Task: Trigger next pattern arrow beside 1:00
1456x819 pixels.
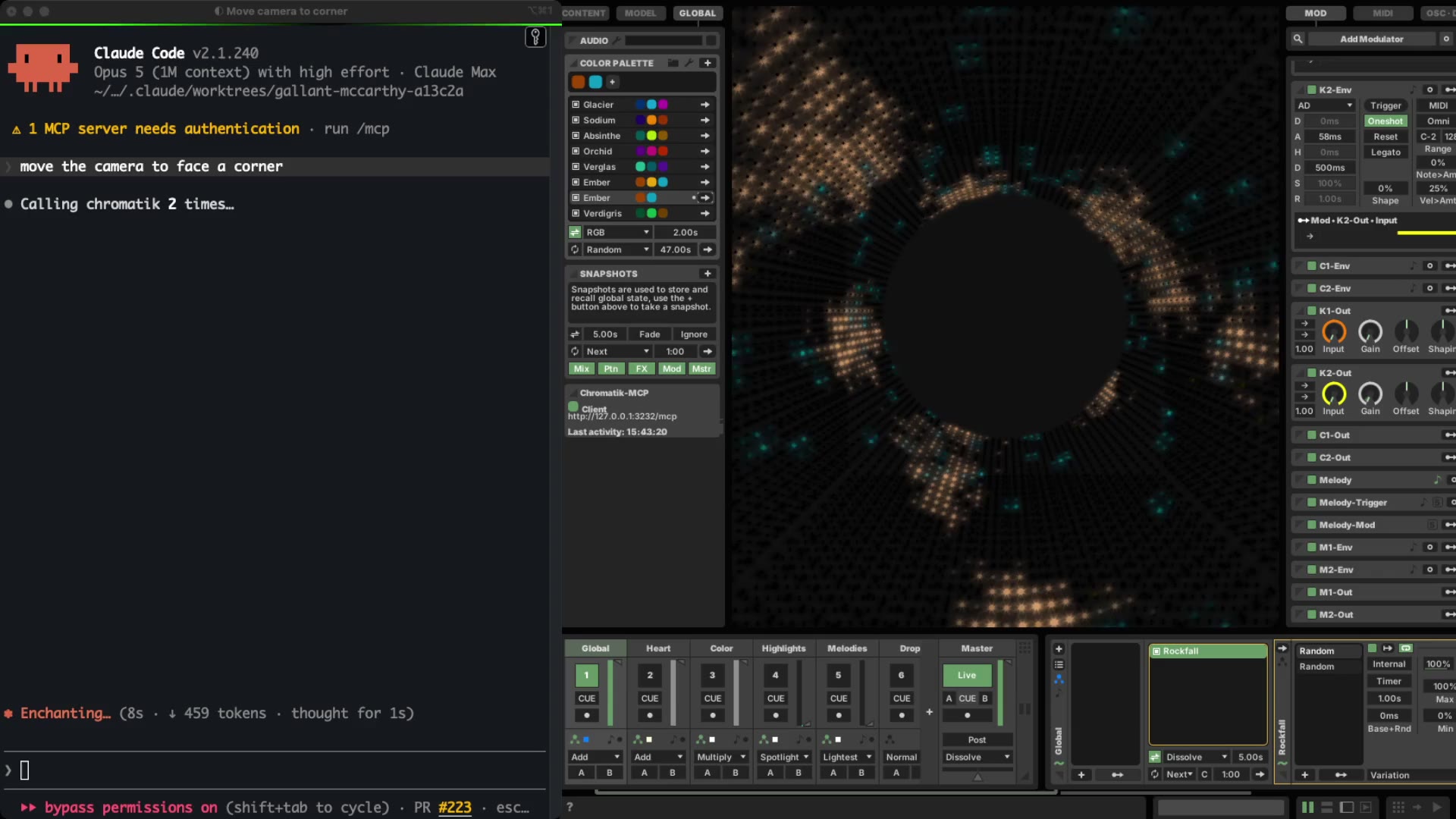Action: pyautogui.click(x=1260, y=775)
